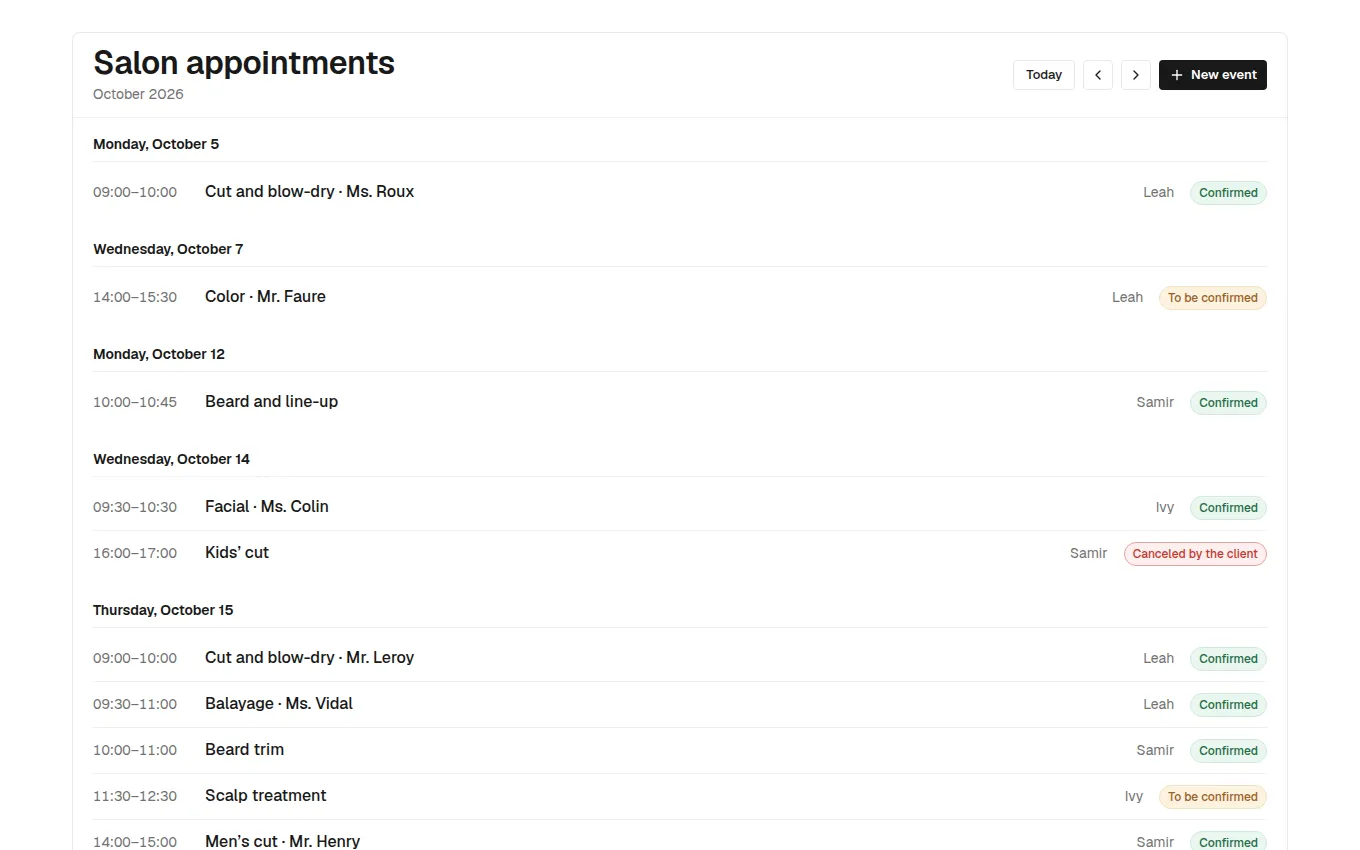Open Cut and blow-dry · Mr. Leroy appointment
The width and height of the screenshot is (1360, 850).
coord(680,658)
